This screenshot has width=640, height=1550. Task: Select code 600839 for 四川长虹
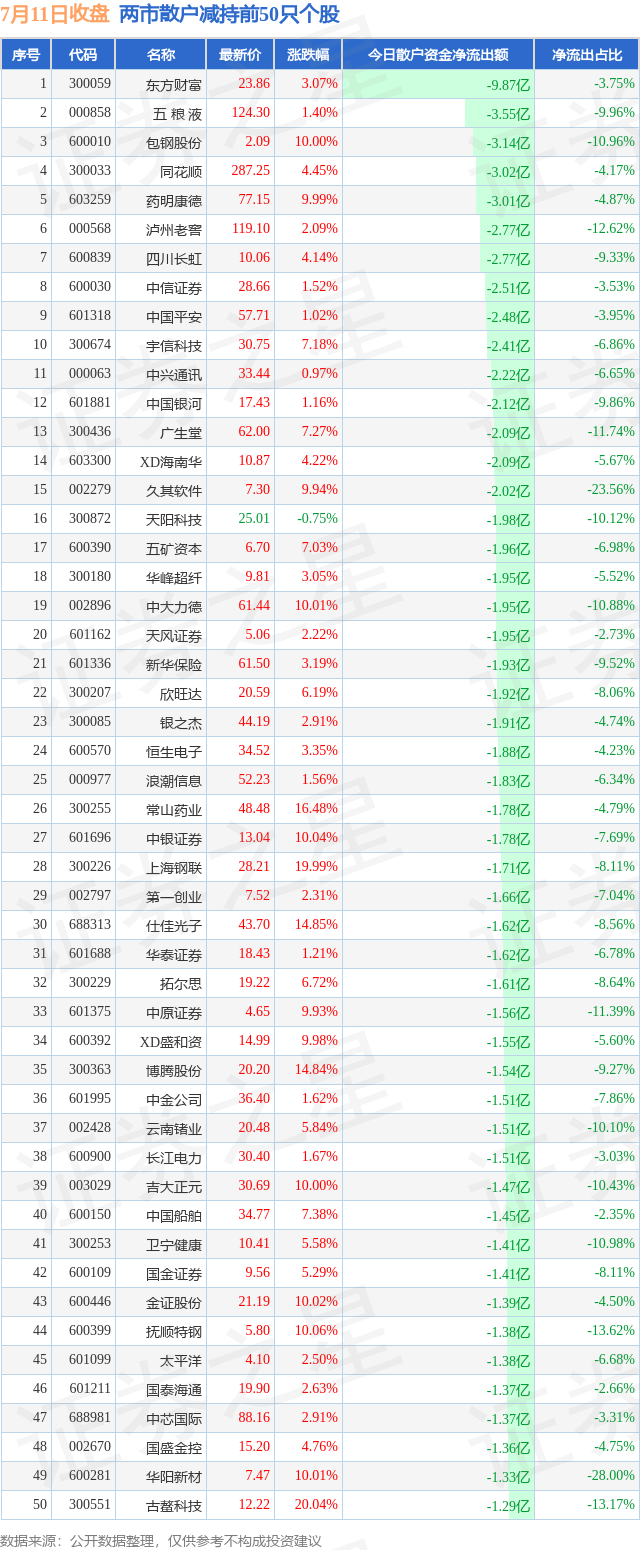click(90, 258)
